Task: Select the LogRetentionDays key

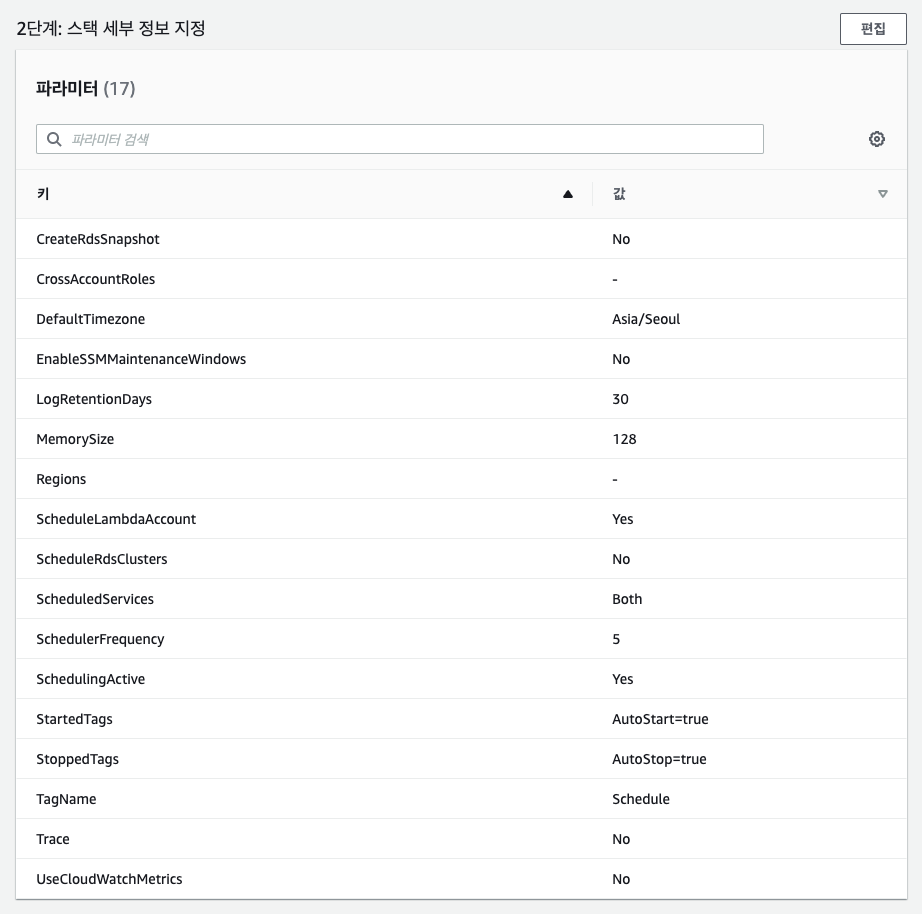Action: (94, 399)
